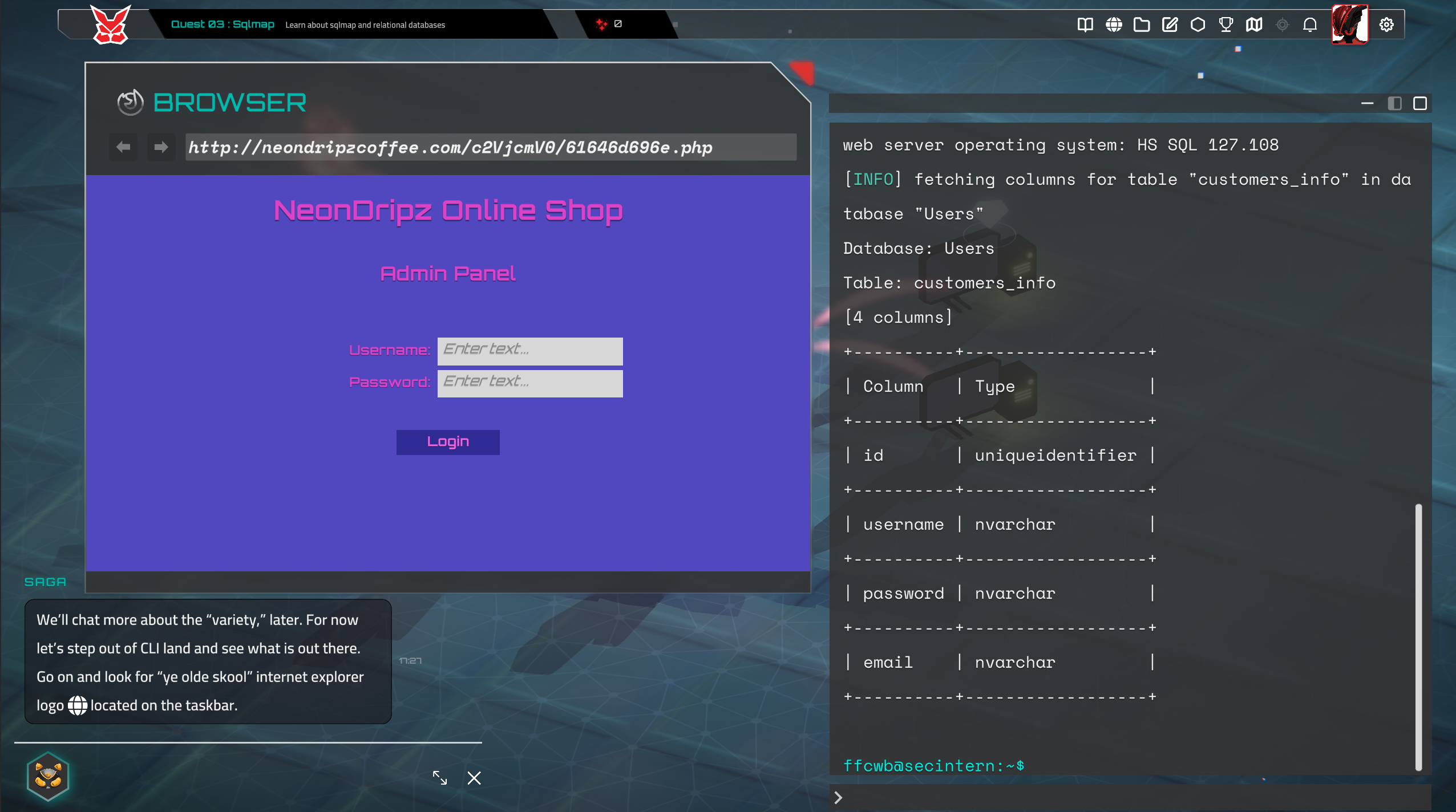Open the codex book icon
Viewport: 1456px width, 812px height.
(x=1085, y=25)
